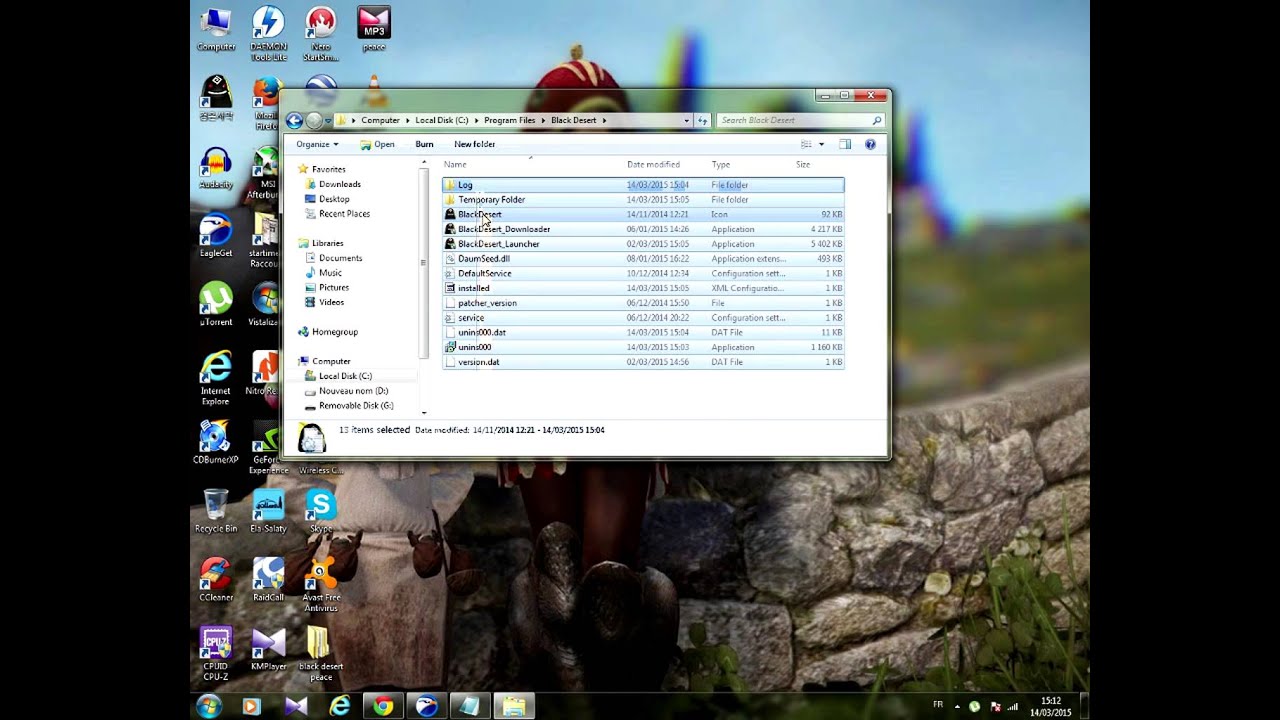Select the BlackDesert_Launcher application file

click(x=643, y=244)
